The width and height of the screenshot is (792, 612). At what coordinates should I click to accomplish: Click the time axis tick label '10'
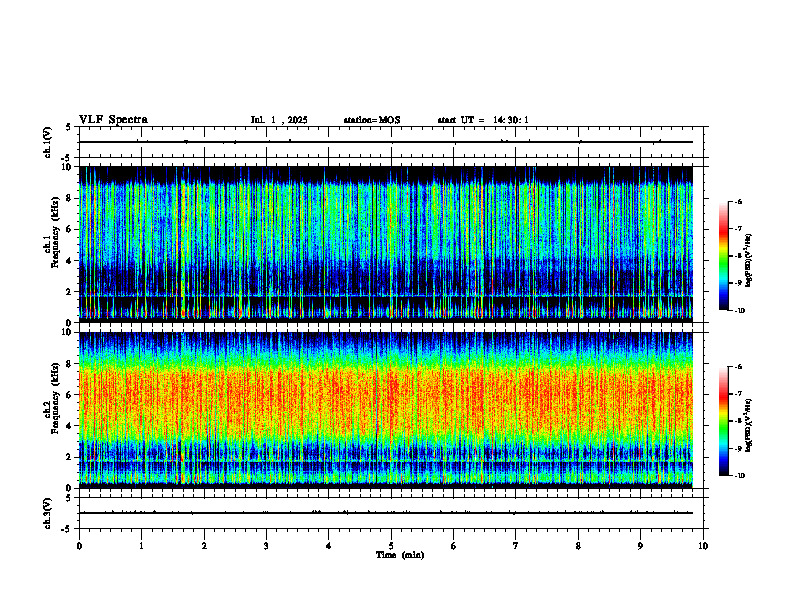click(x=703, y=546)
